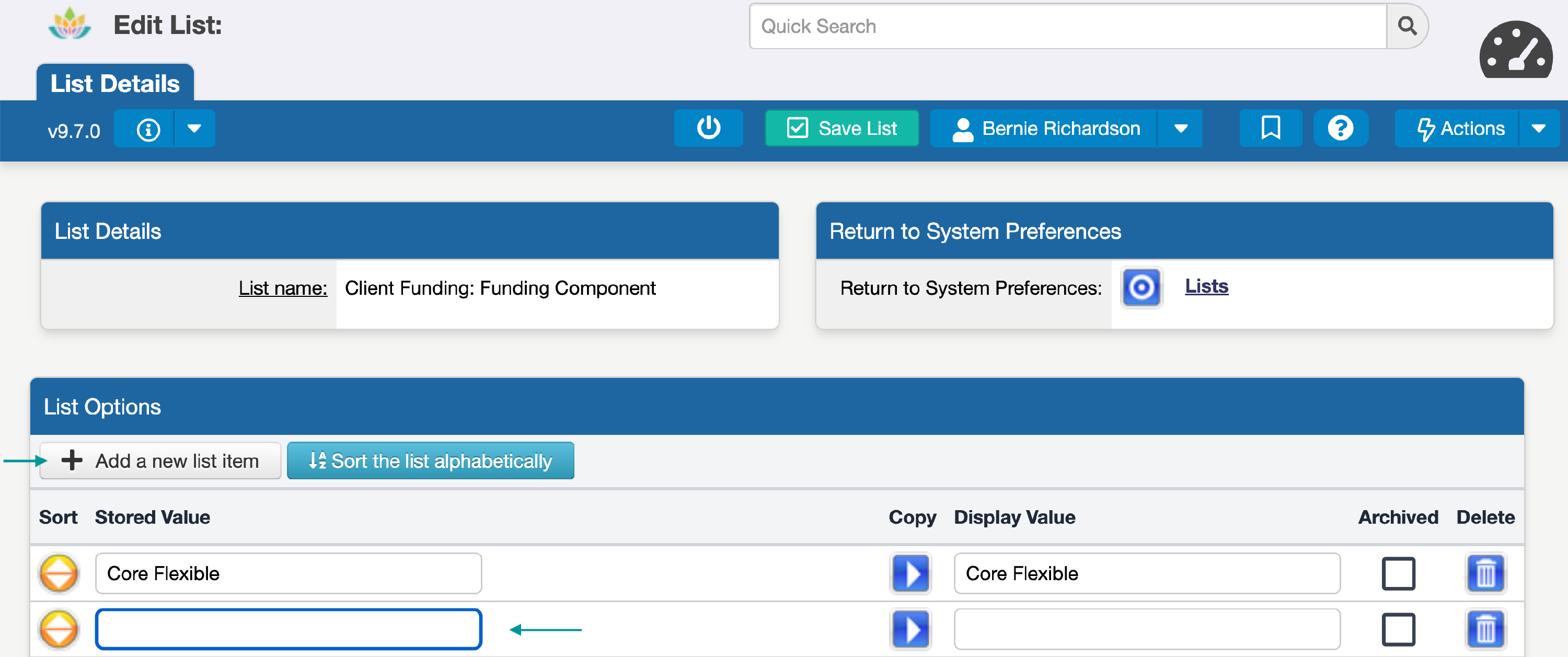Click the version info icon
This screenshot has width=1568, height=657.
148,129
